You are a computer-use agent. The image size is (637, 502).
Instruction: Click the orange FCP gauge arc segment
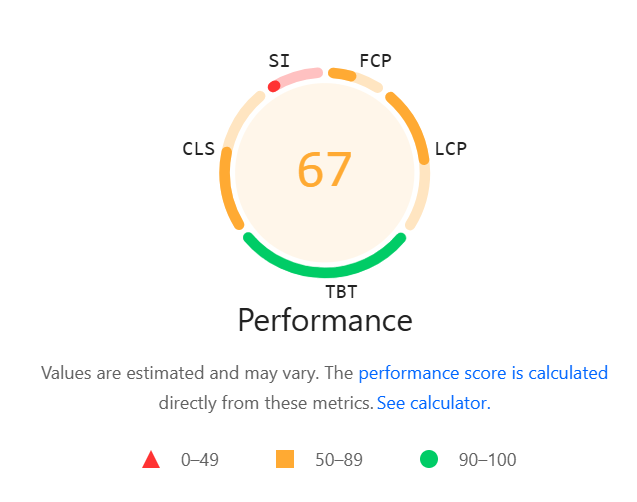click(x=342, y=74)
